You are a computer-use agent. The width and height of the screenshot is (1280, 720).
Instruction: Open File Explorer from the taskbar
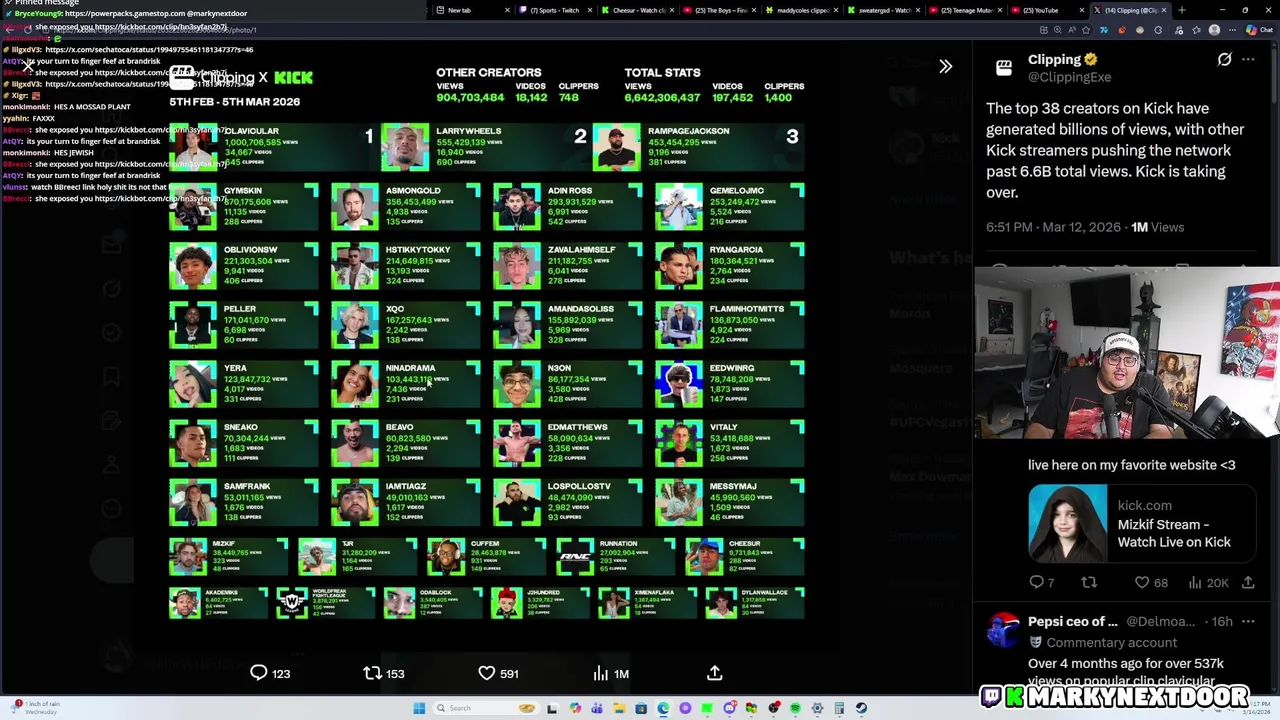point(619,708)
